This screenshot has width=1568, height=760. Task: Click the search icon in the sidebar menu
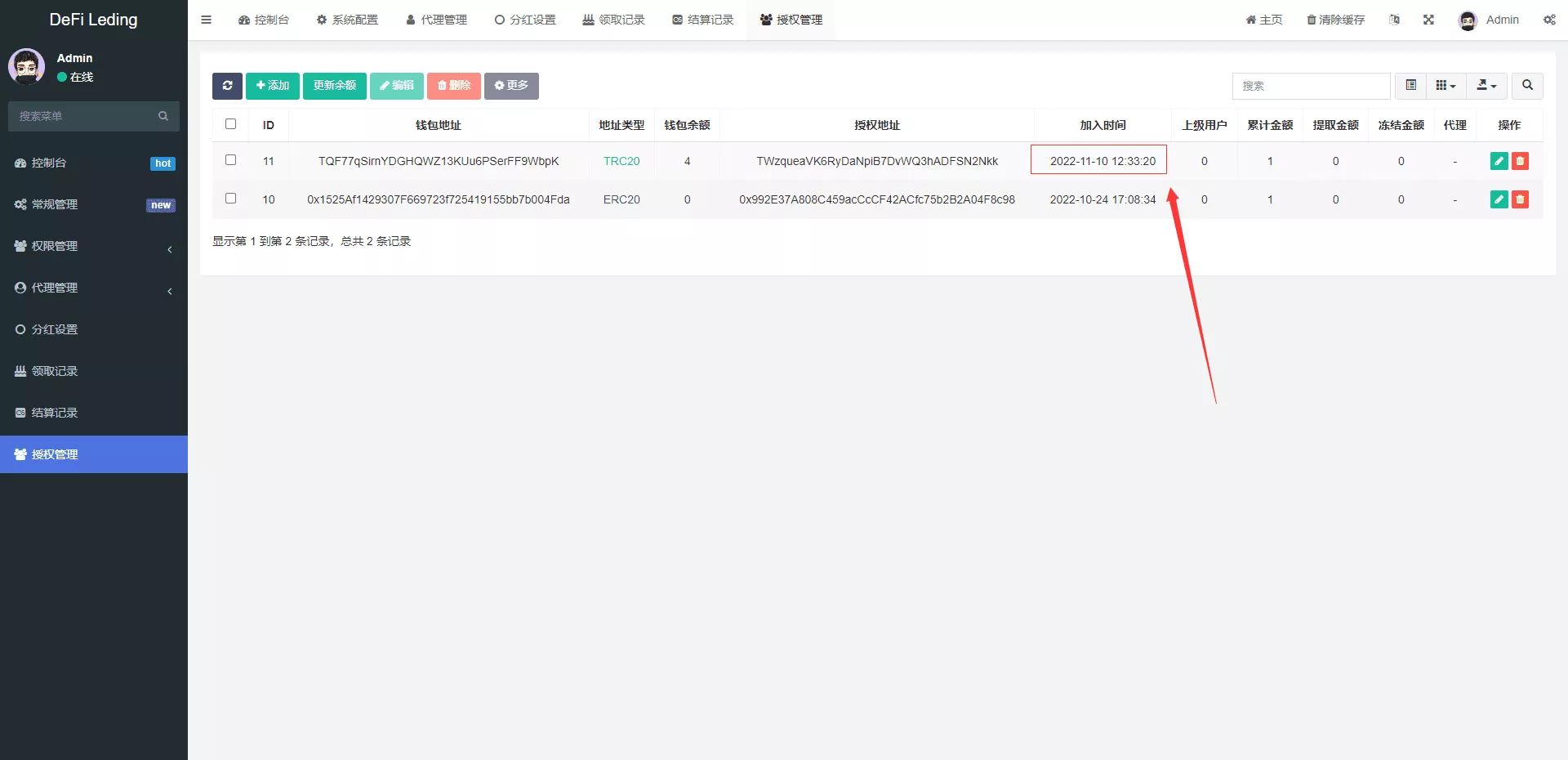click(x=163, y=116)
